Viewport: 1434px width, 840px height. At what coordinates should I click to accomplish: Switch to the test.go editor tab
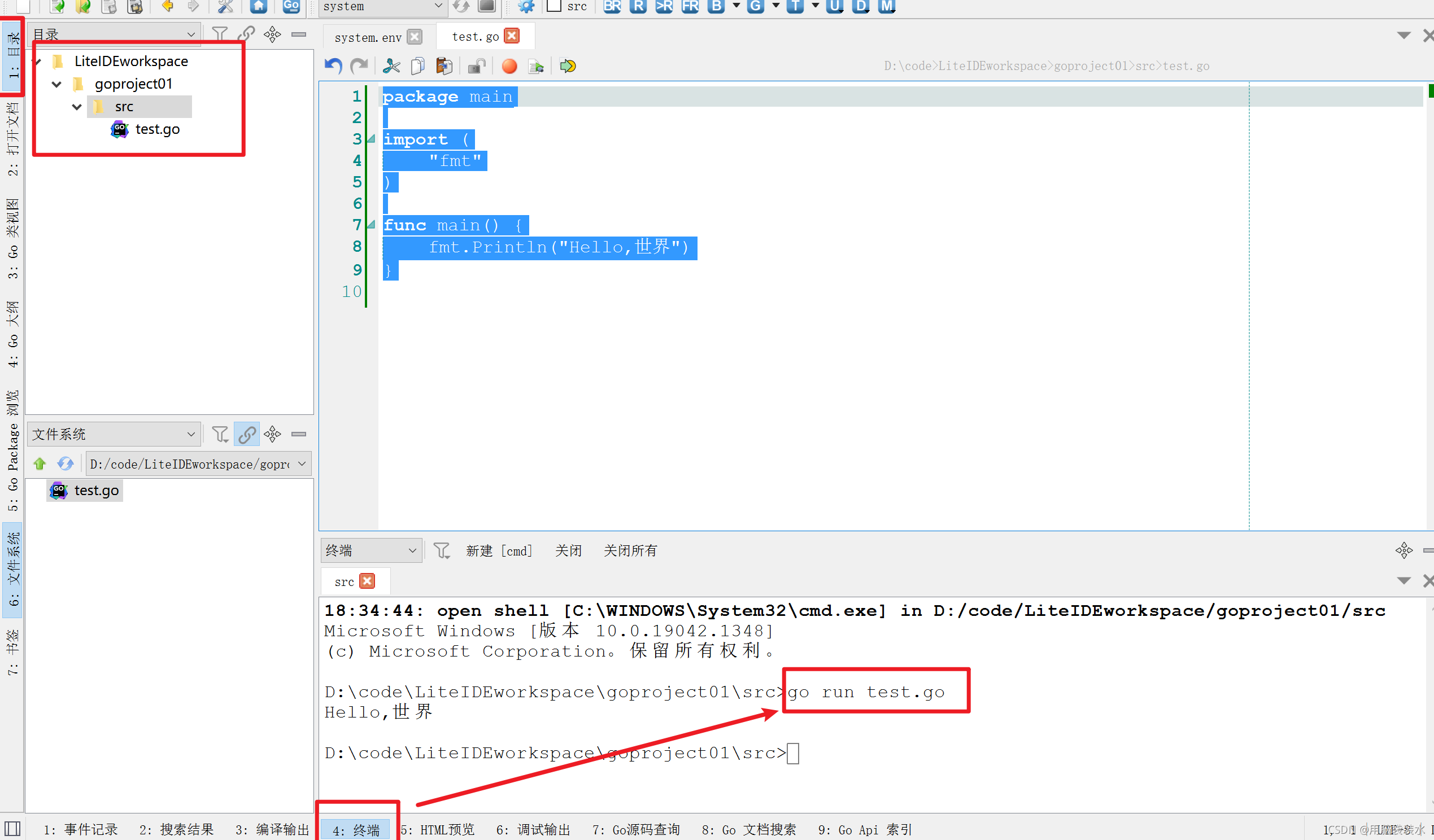[475, 36]
